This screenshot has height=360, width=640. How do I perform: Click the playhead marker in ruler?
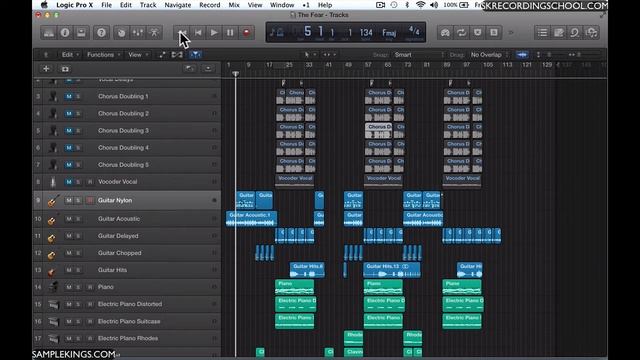236,74
